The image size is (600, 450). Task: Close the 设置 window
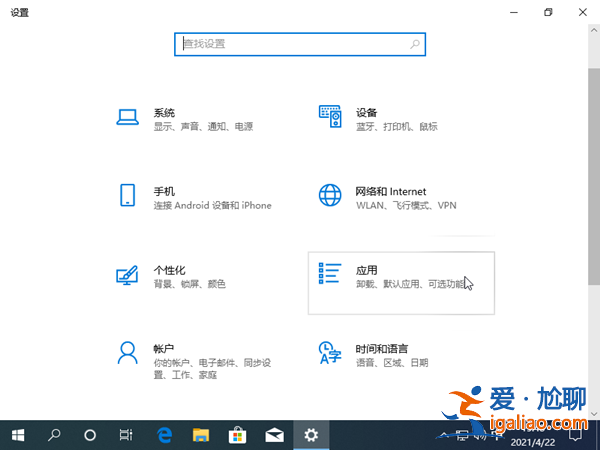click(583, 12)
